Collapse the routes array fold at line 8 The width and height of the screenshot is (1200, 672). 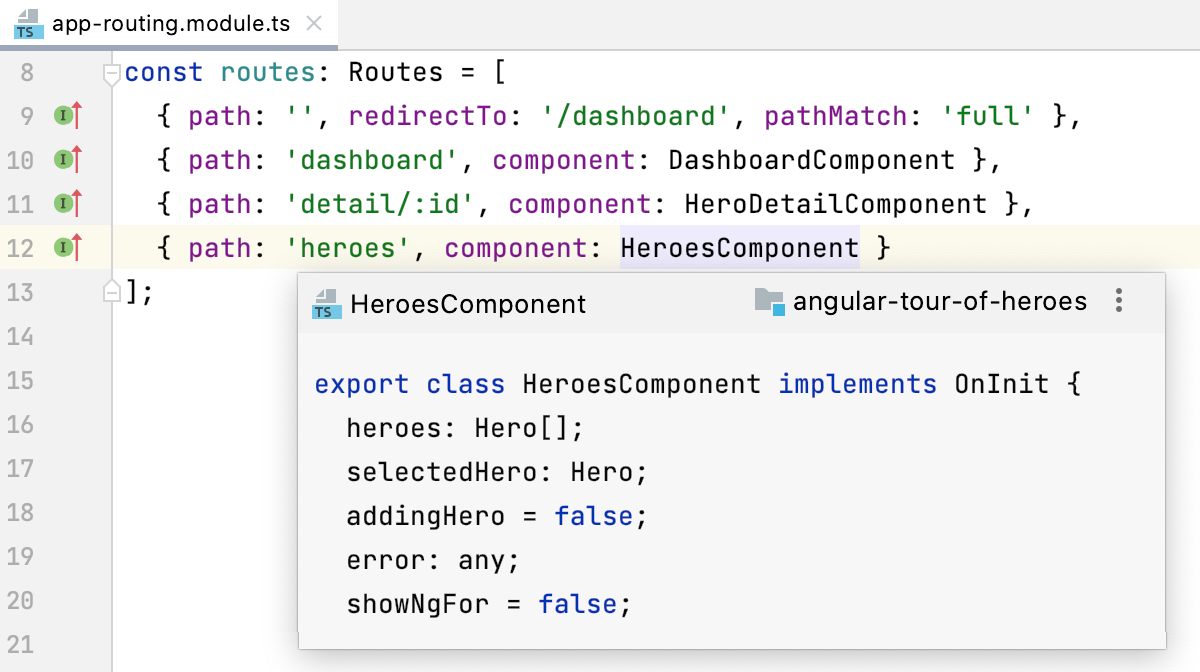112,73
